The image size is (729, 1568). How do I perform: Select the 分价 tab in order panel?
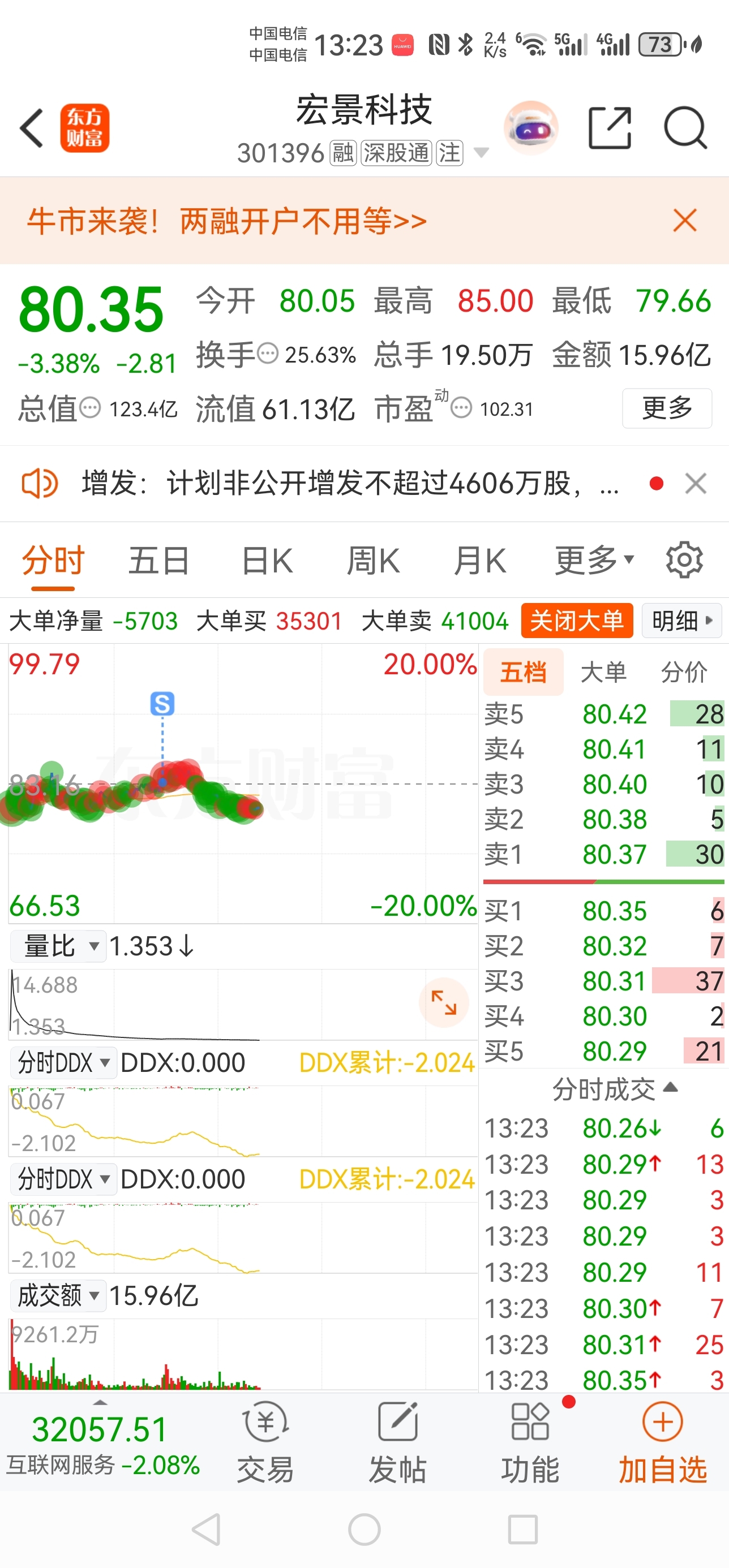684,673
